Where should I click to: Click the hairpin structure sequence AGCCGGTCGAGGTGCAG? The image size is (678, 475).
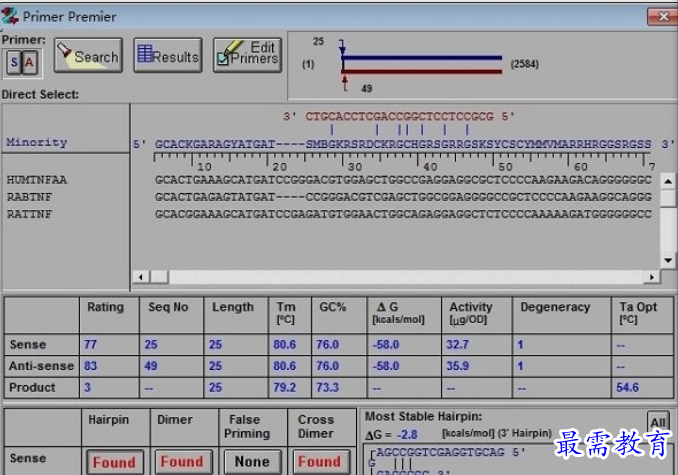(x=440, y=453)
